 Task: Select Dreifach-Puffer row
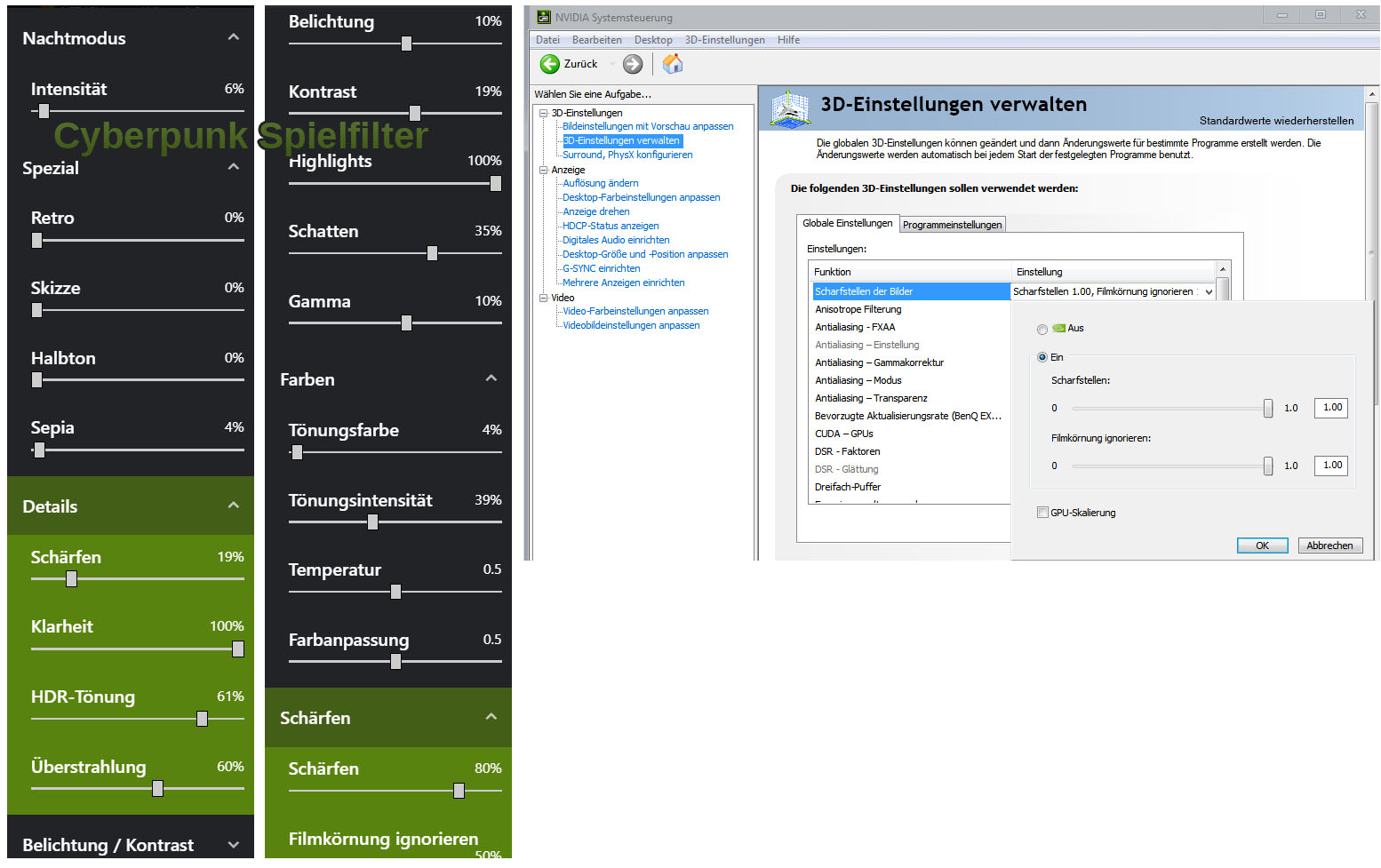(x=911, y=487)
